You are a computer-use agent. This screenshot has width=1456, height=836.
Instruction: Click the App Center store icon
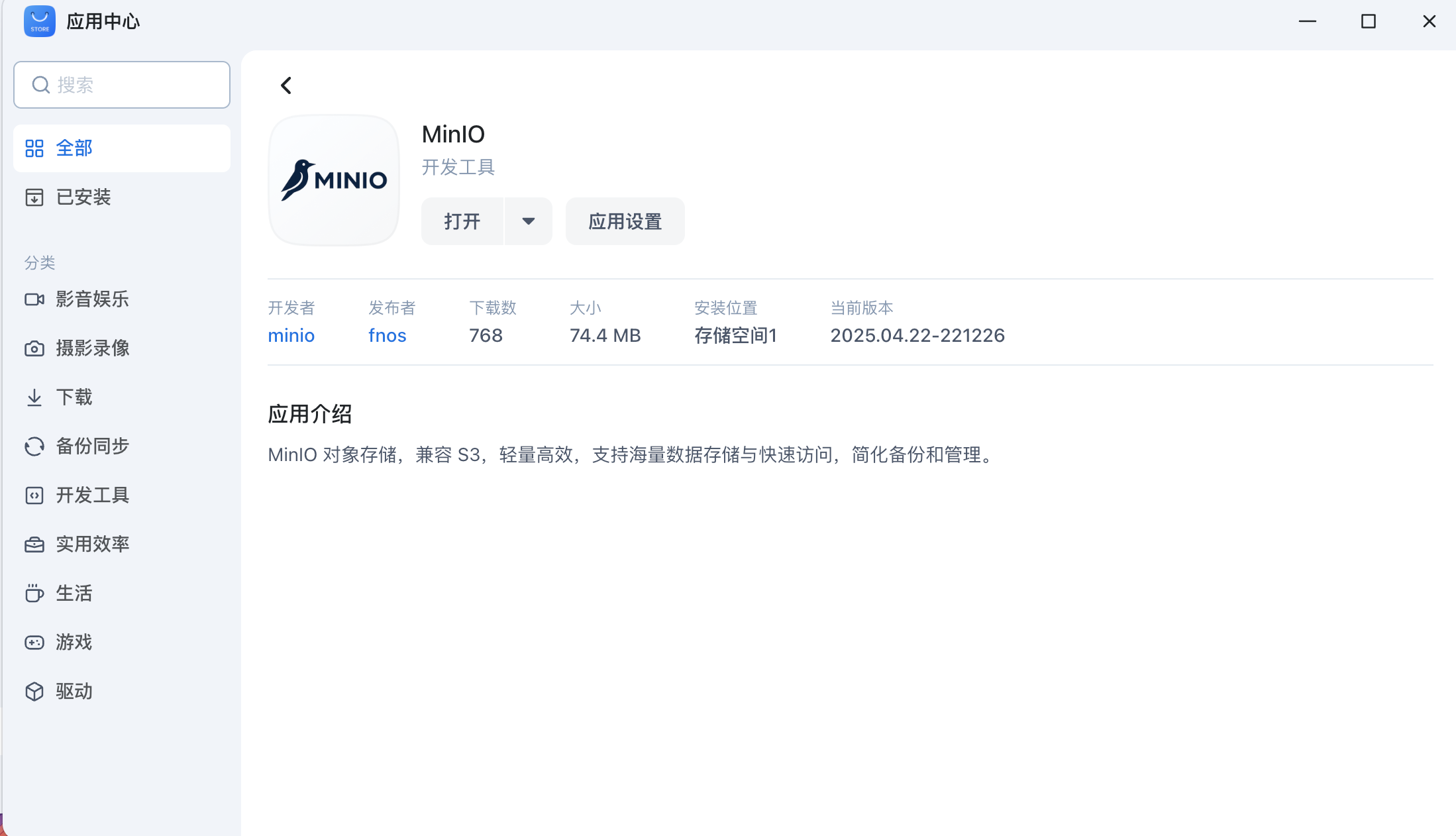pos(40,21)
